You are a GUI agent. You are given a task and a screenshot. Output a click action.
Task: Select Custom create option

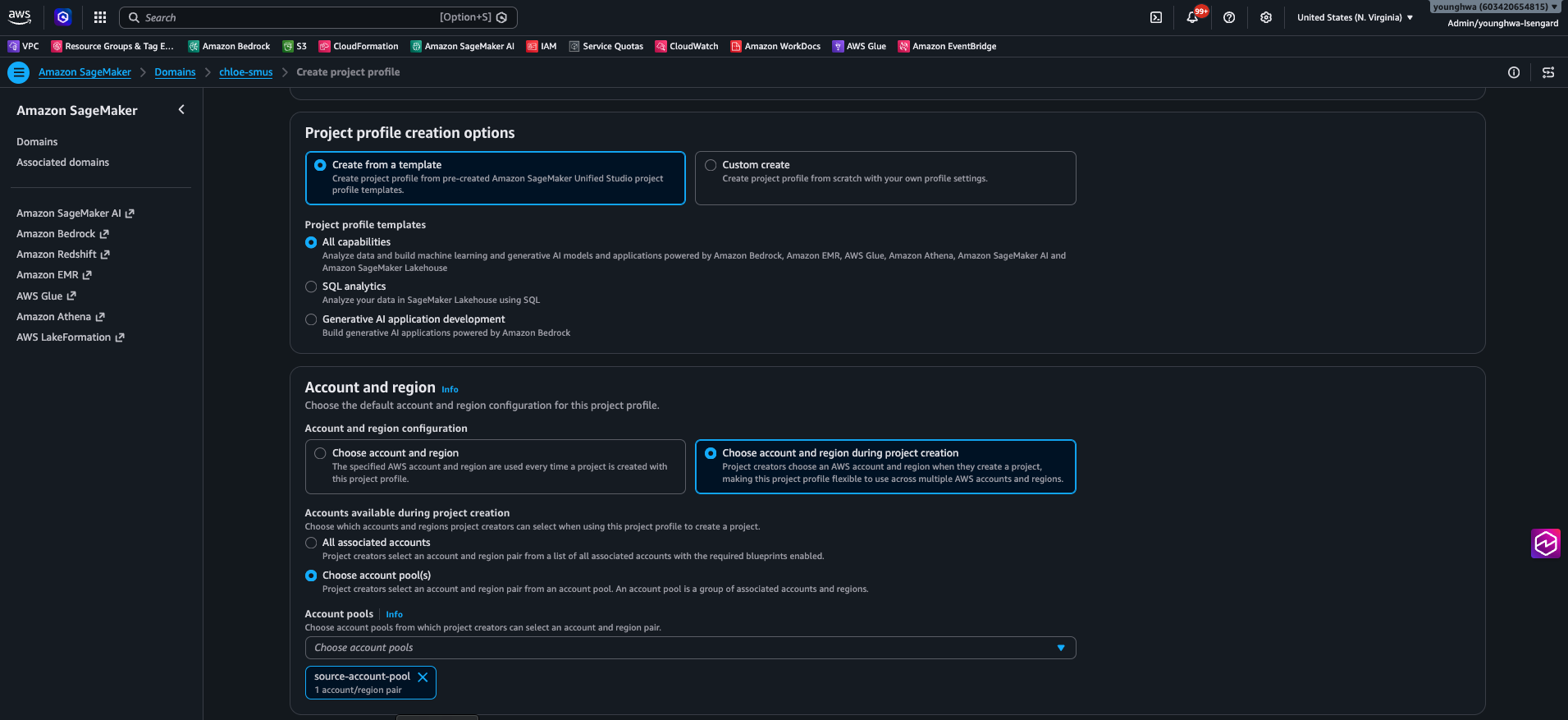[885, 177]
